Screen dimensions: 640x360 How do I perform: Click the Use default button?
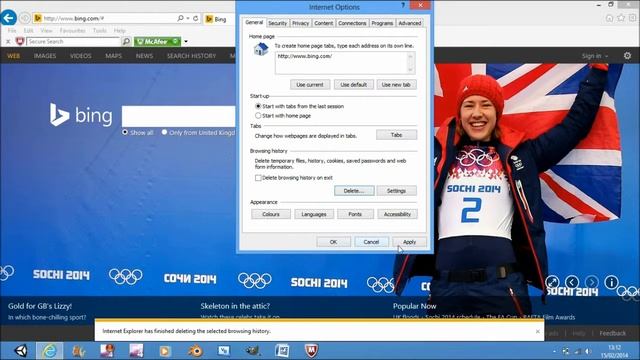tap(353, 85)
